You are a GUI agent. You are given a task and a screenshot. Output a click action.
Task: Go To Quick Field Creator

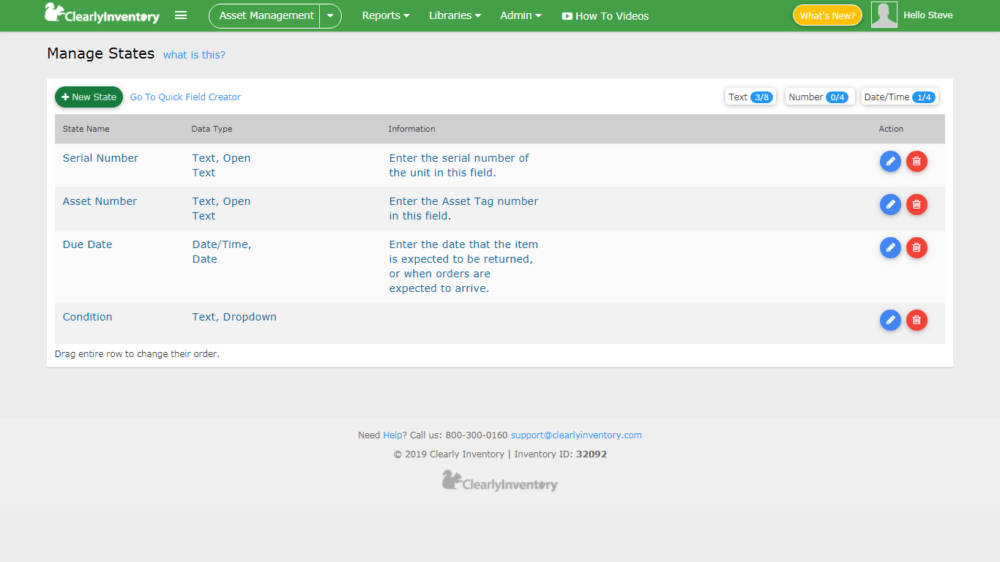186,97
